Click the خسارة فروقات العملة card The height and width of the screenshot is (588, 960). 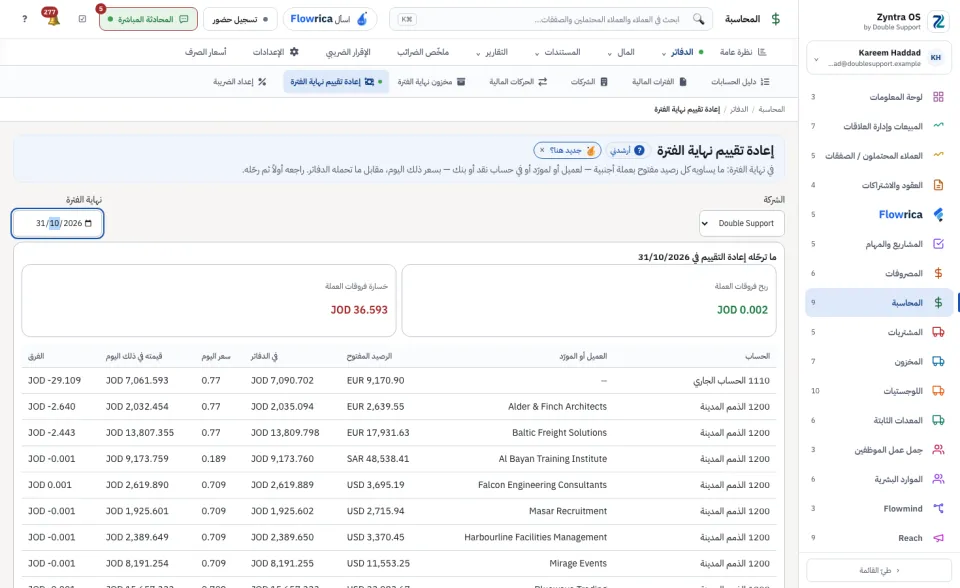point(209,300)
